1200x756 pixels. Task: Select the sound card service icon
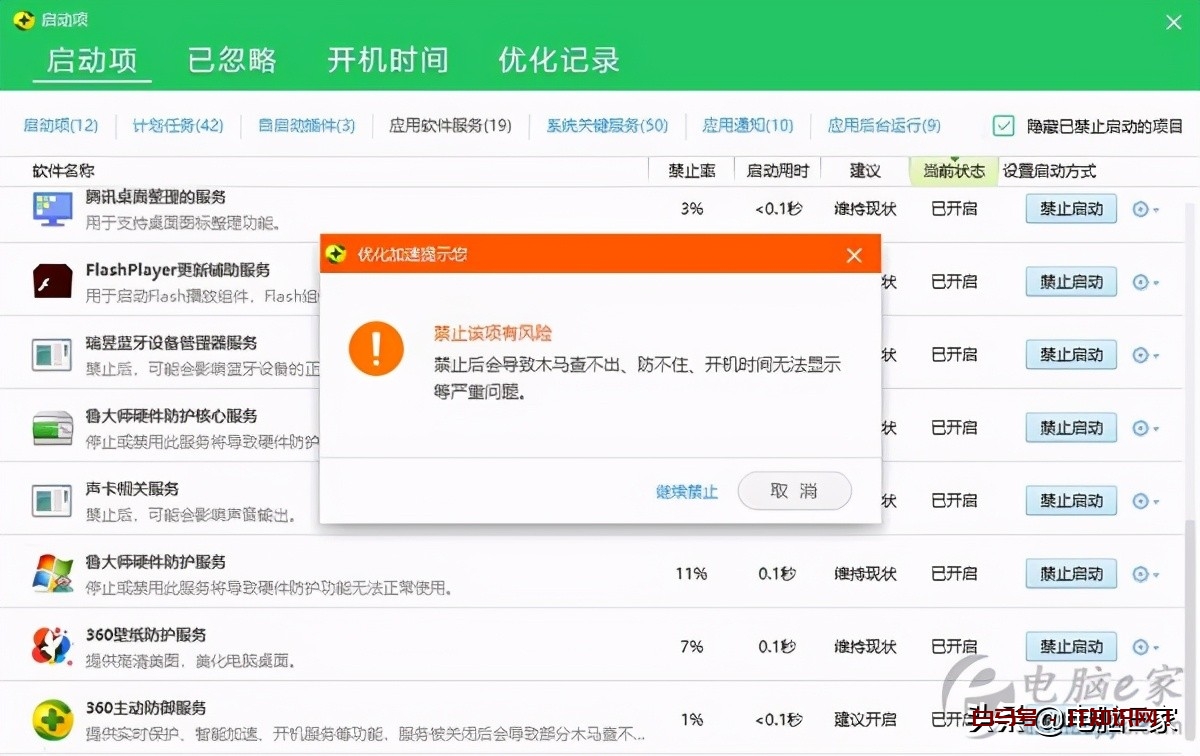tap(51, 499)
